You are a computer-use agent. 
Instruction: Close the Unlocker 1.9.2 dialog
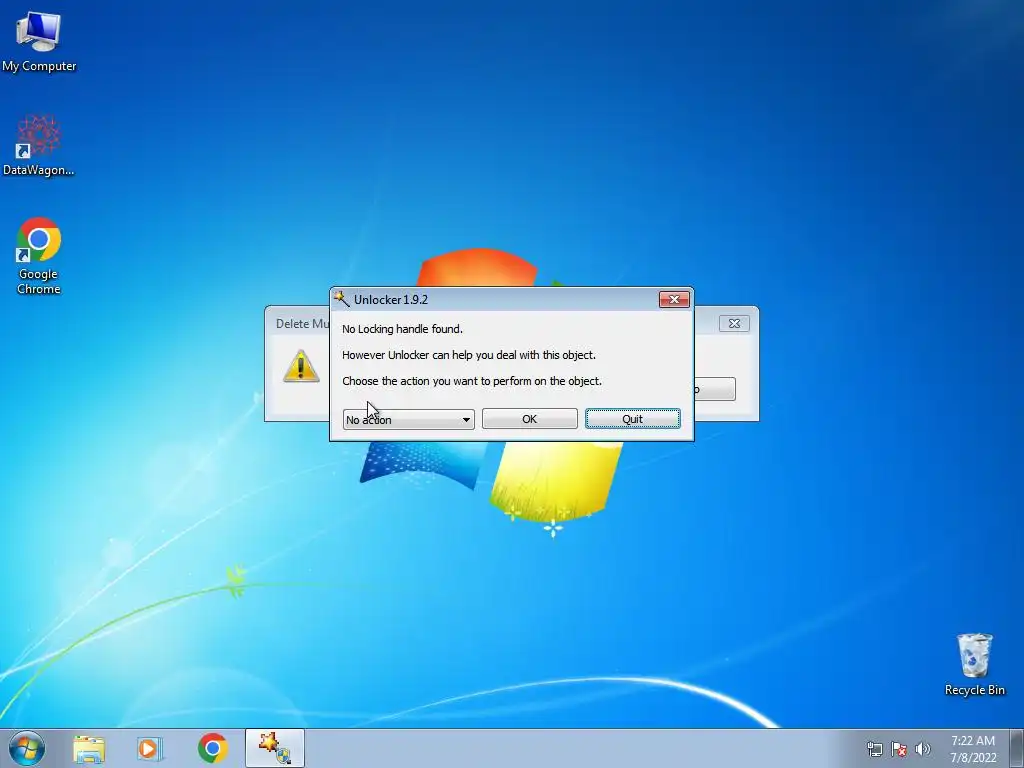coord(674,299)
